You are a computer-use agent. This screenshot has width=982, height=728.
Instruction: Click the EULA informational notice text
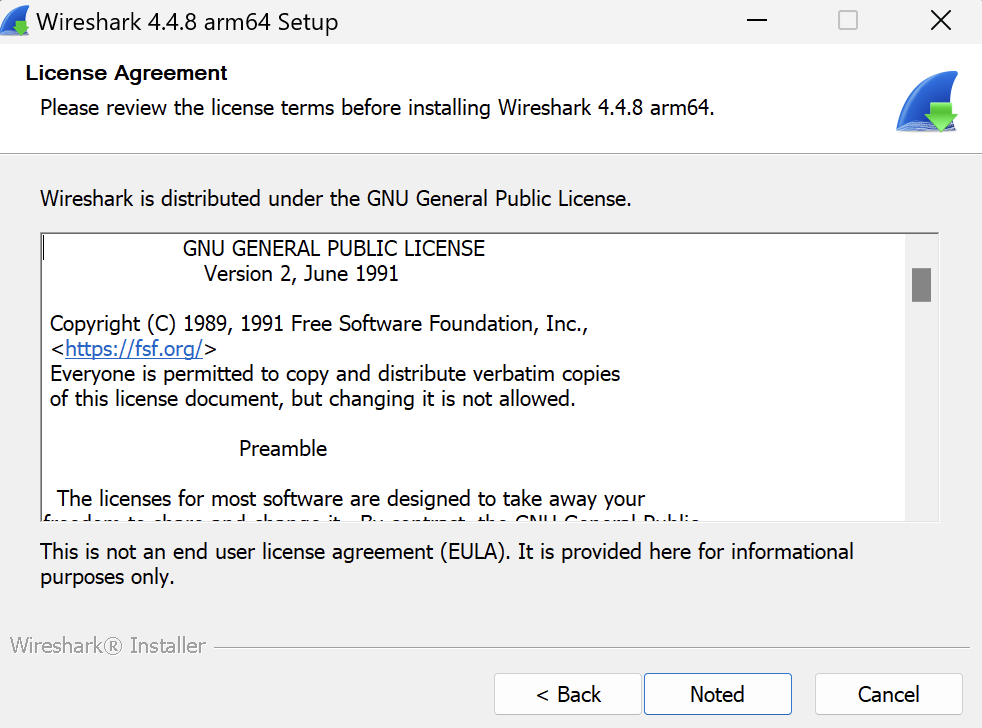446,564
